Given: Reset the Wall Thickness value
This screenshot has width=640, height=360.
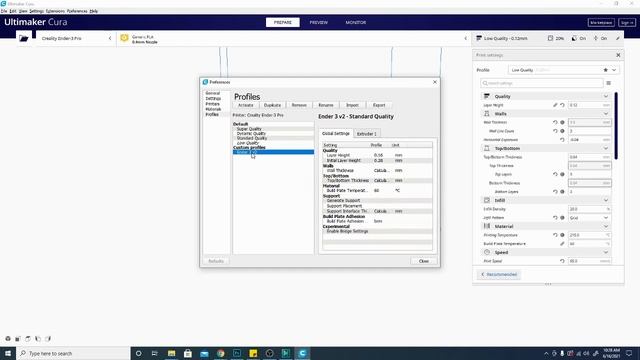Looking at the screenshot, I should [x=555, y=122].
